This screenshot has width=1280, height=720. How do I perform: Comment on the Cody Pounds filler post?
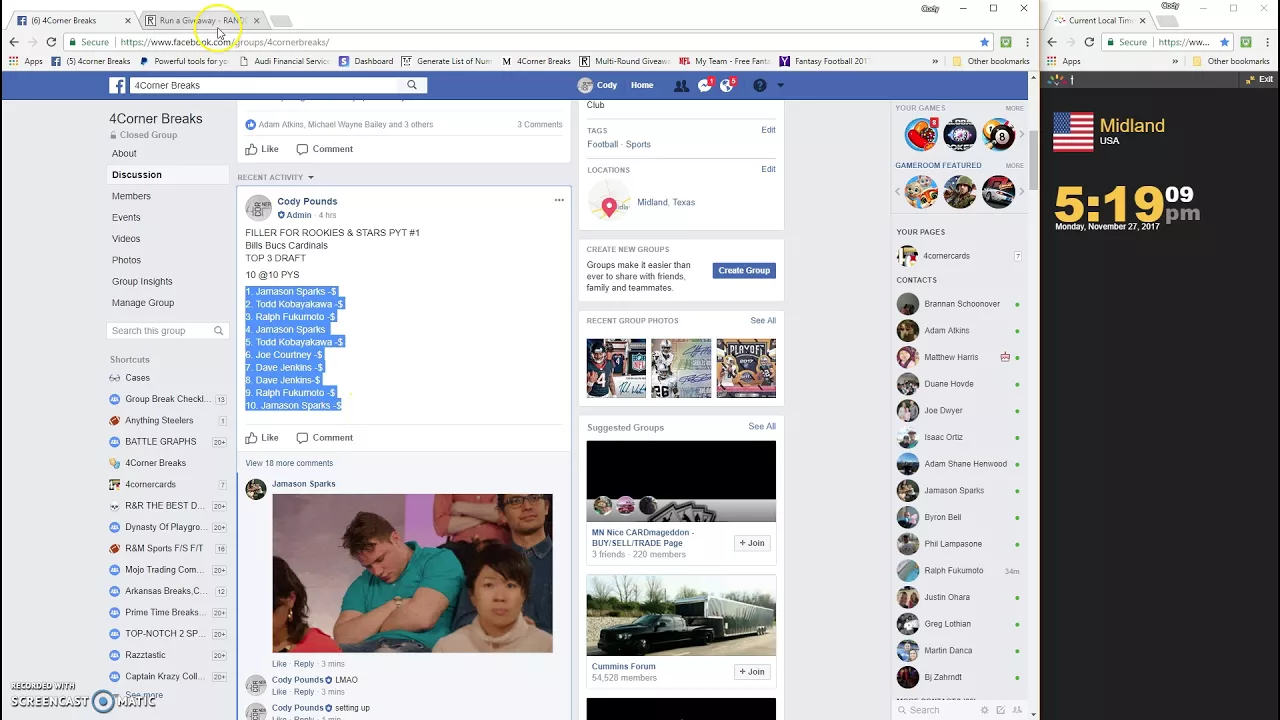[x=324, y=437]
